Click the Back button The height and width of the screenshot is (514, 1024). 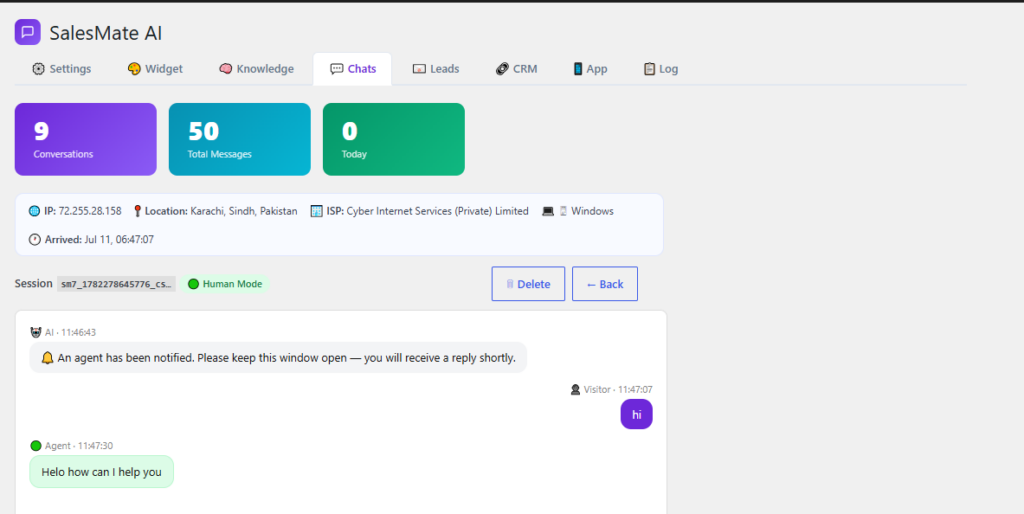[605, 284]
